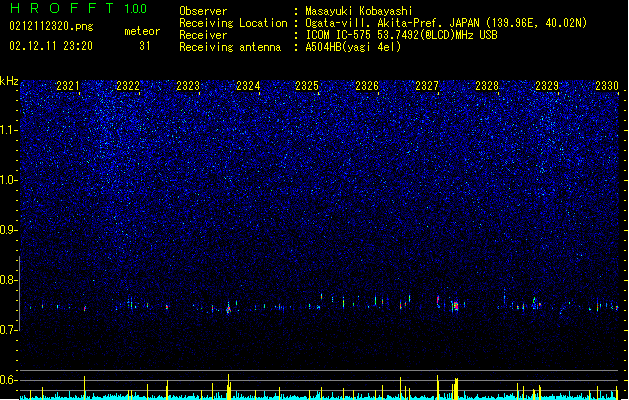Select the ICOM IC-575 receiver frequency text
629x400 pixels.
[x=402, y=35]
